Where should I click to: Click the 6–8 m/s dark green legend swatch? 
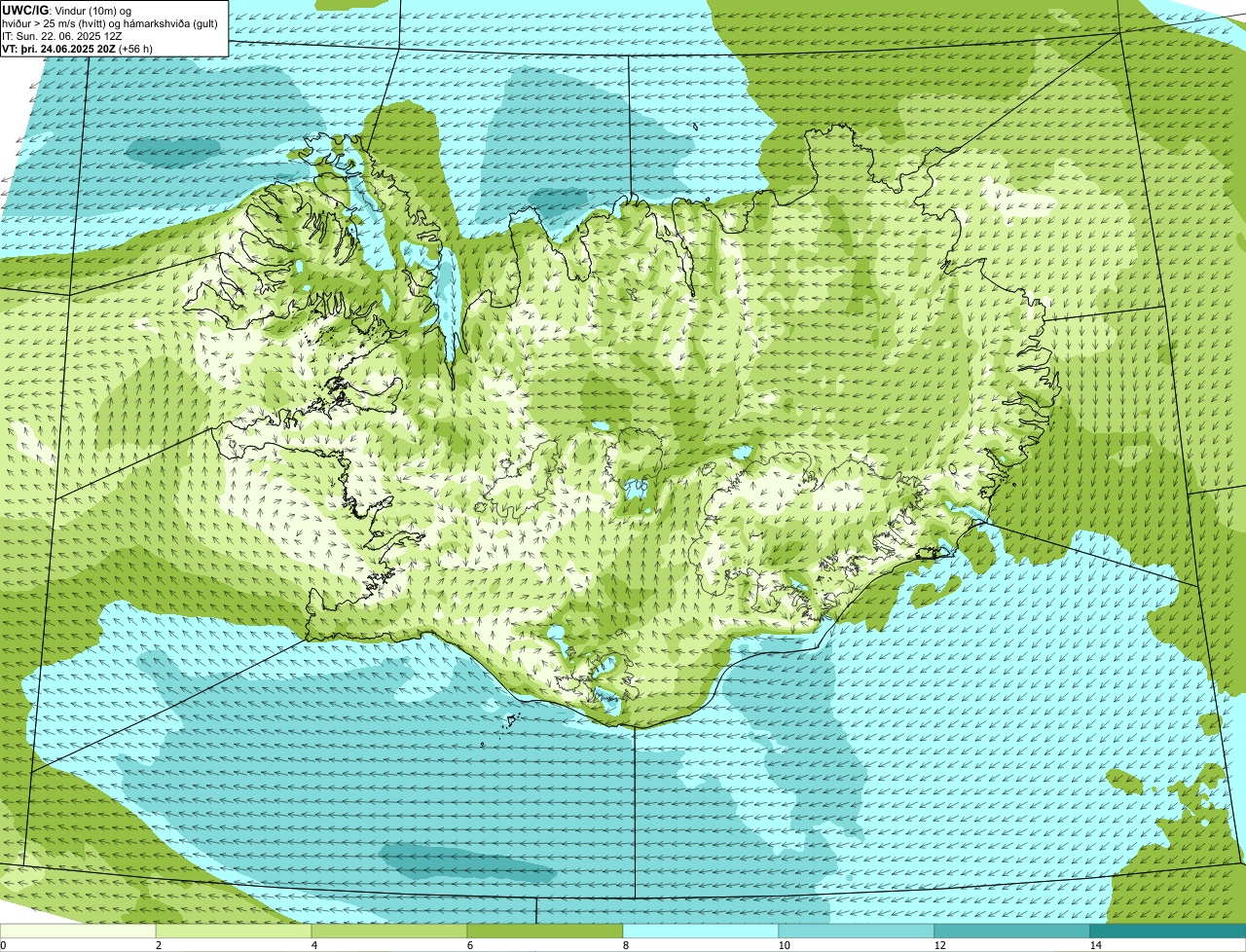point(545,932)
